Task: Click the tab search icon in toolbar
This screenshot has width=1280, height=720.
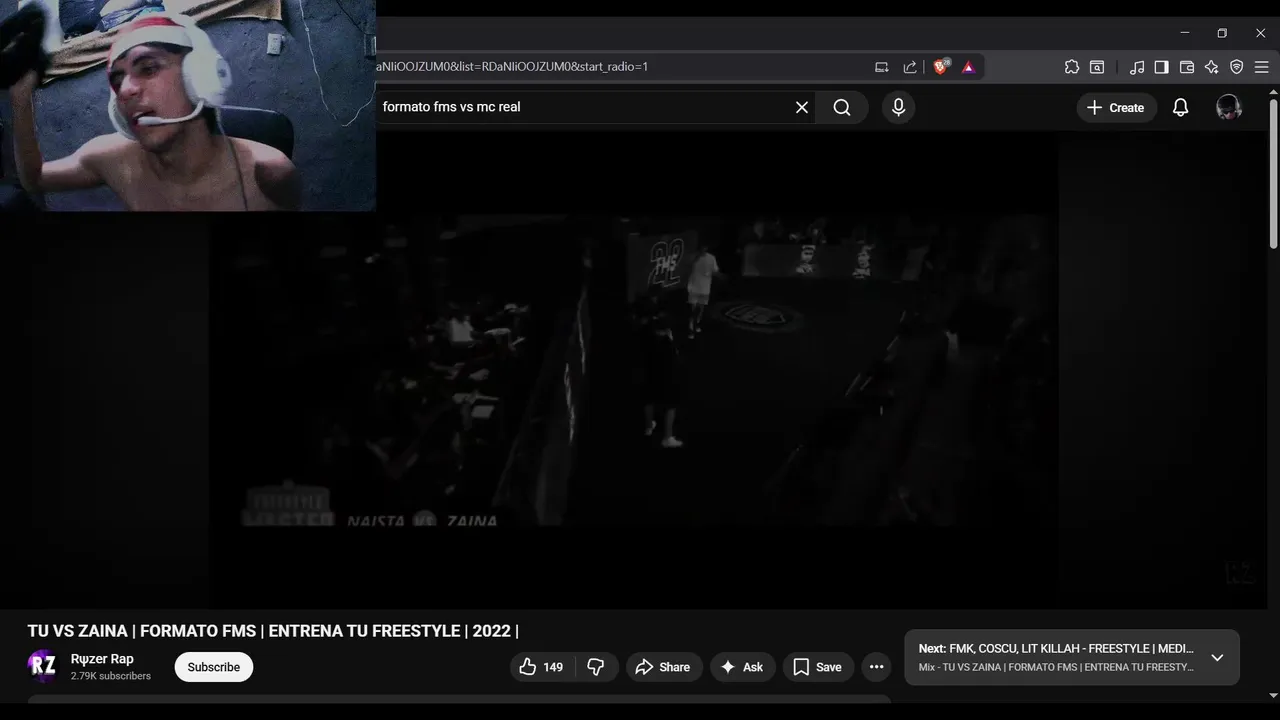Action: [1097, 67]
